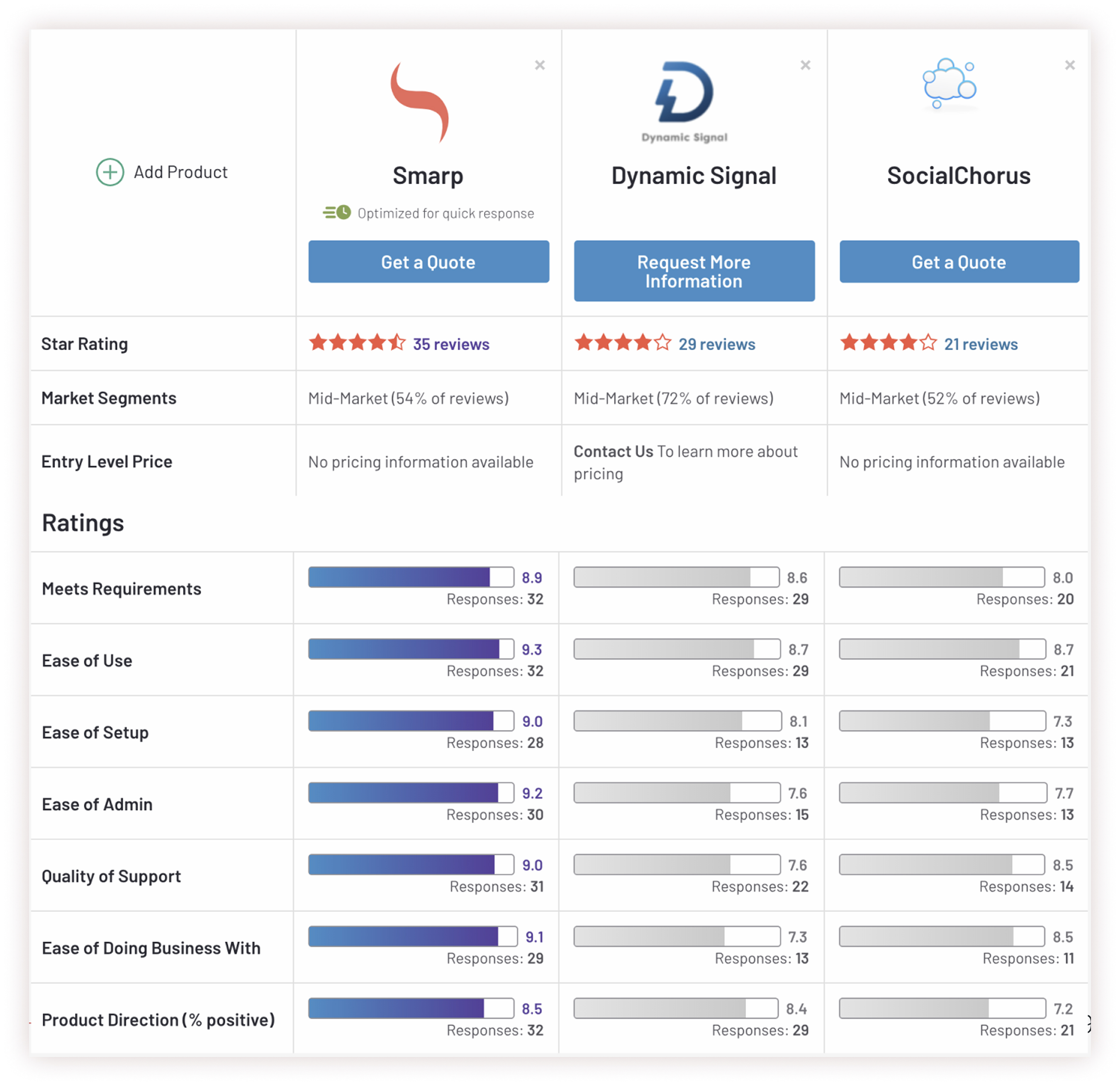Click the Entry Level Price row label
This screenshot has height=1086, width=1120.
(107, 462)
